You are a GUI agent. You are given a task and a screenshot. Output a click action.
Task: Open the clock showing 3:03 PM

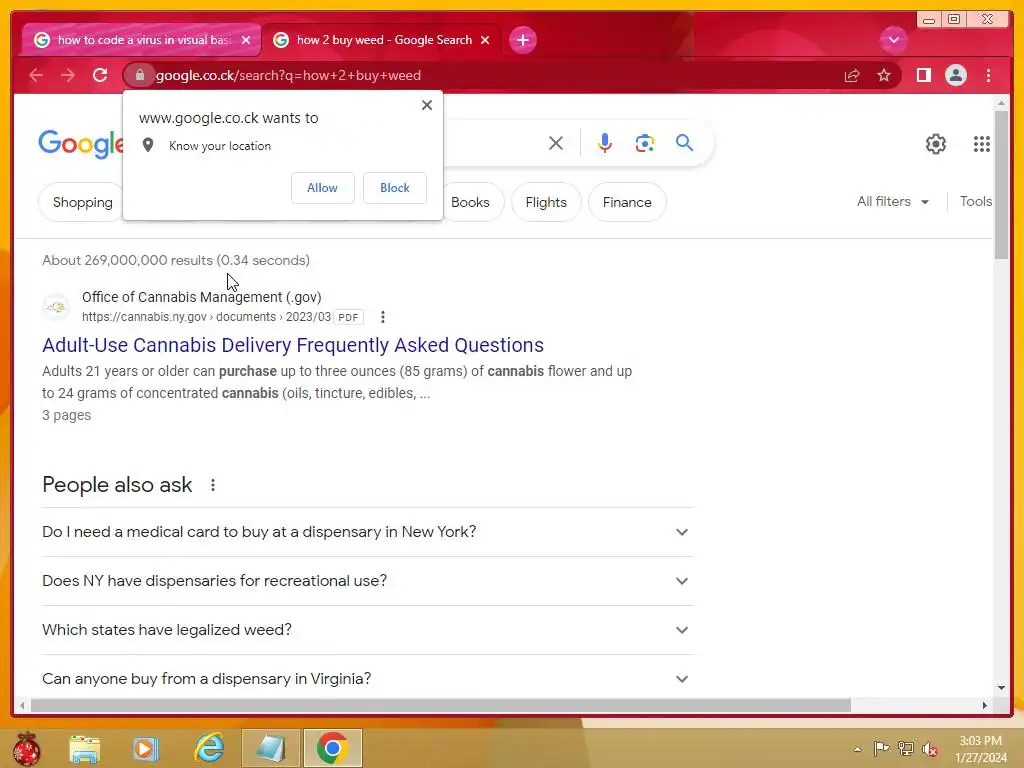point(980,749)
